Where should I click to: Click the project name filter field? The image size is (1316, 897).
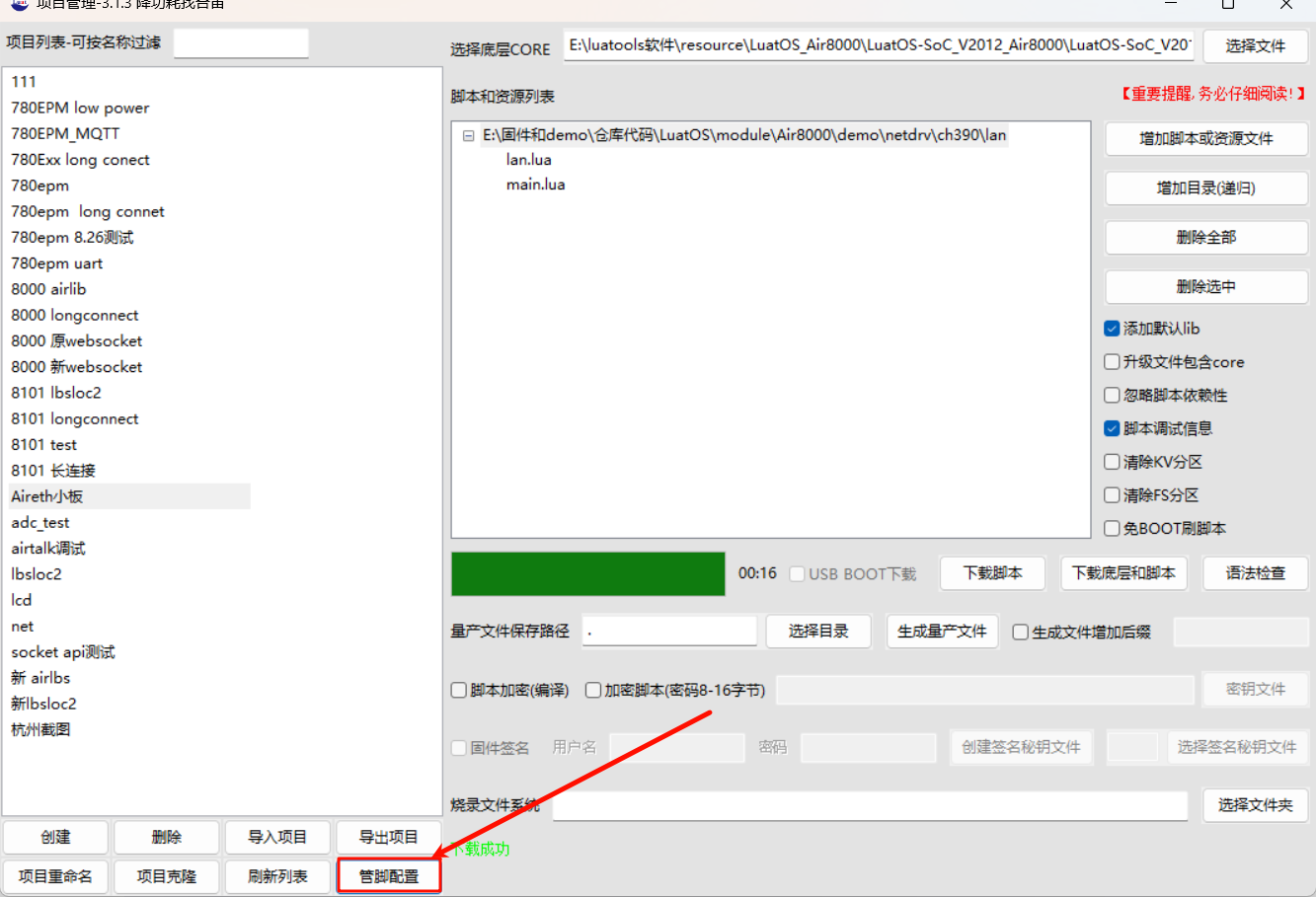tap(241, 43)
